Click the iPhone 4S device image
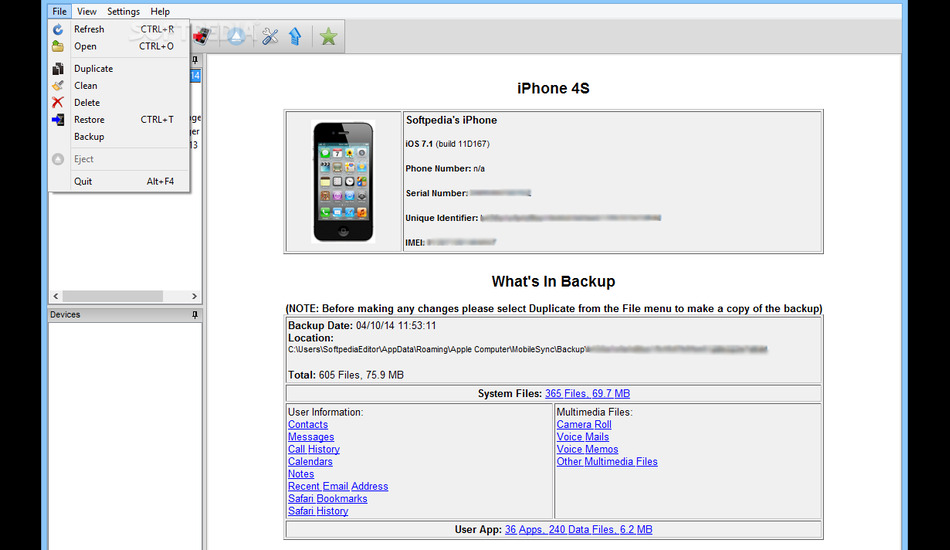 click(343, 182)
